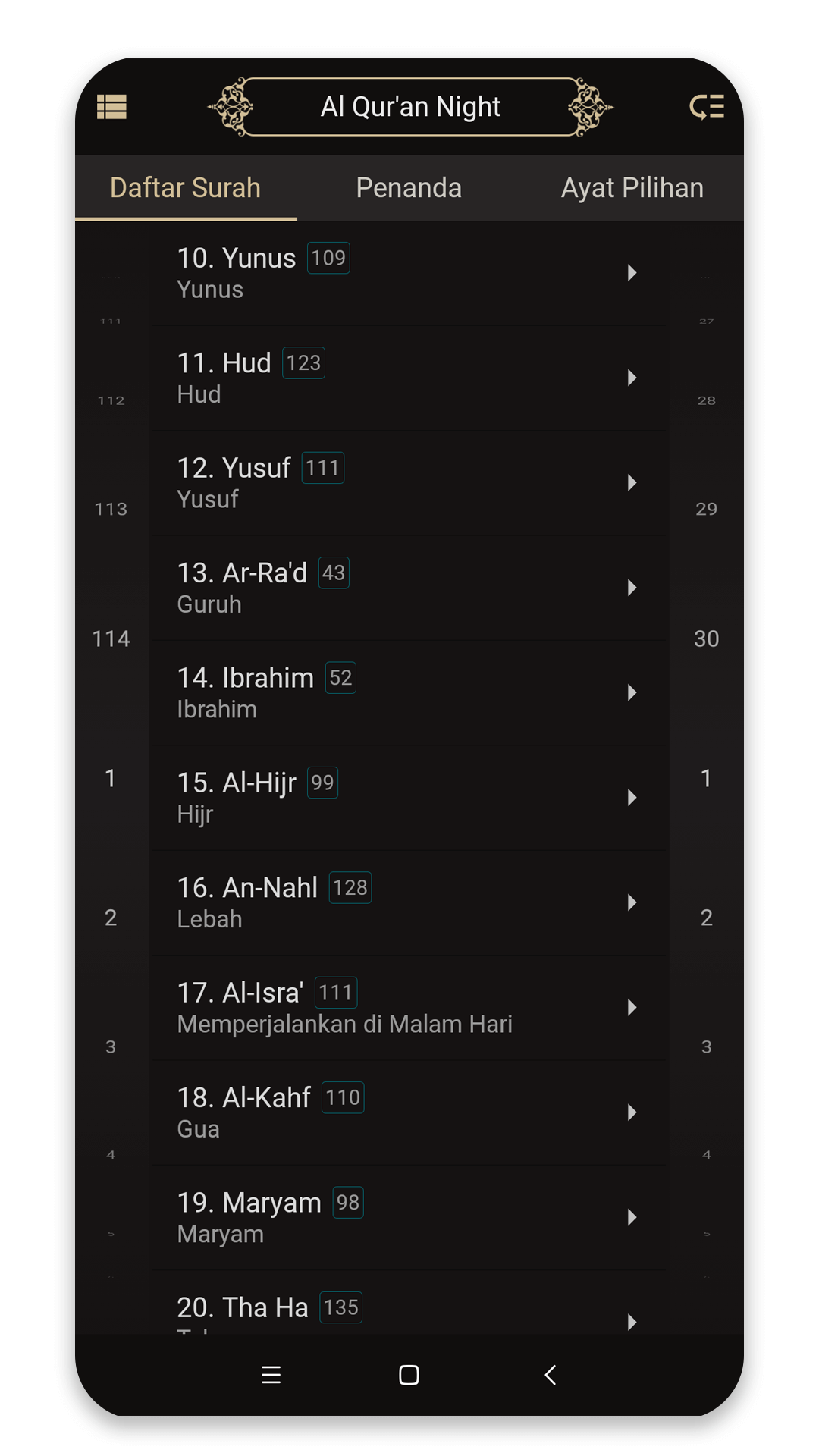Select 114 in the left surah picker wheel
The width and height of the screenshot is (819, 1456).
point(111,639)
